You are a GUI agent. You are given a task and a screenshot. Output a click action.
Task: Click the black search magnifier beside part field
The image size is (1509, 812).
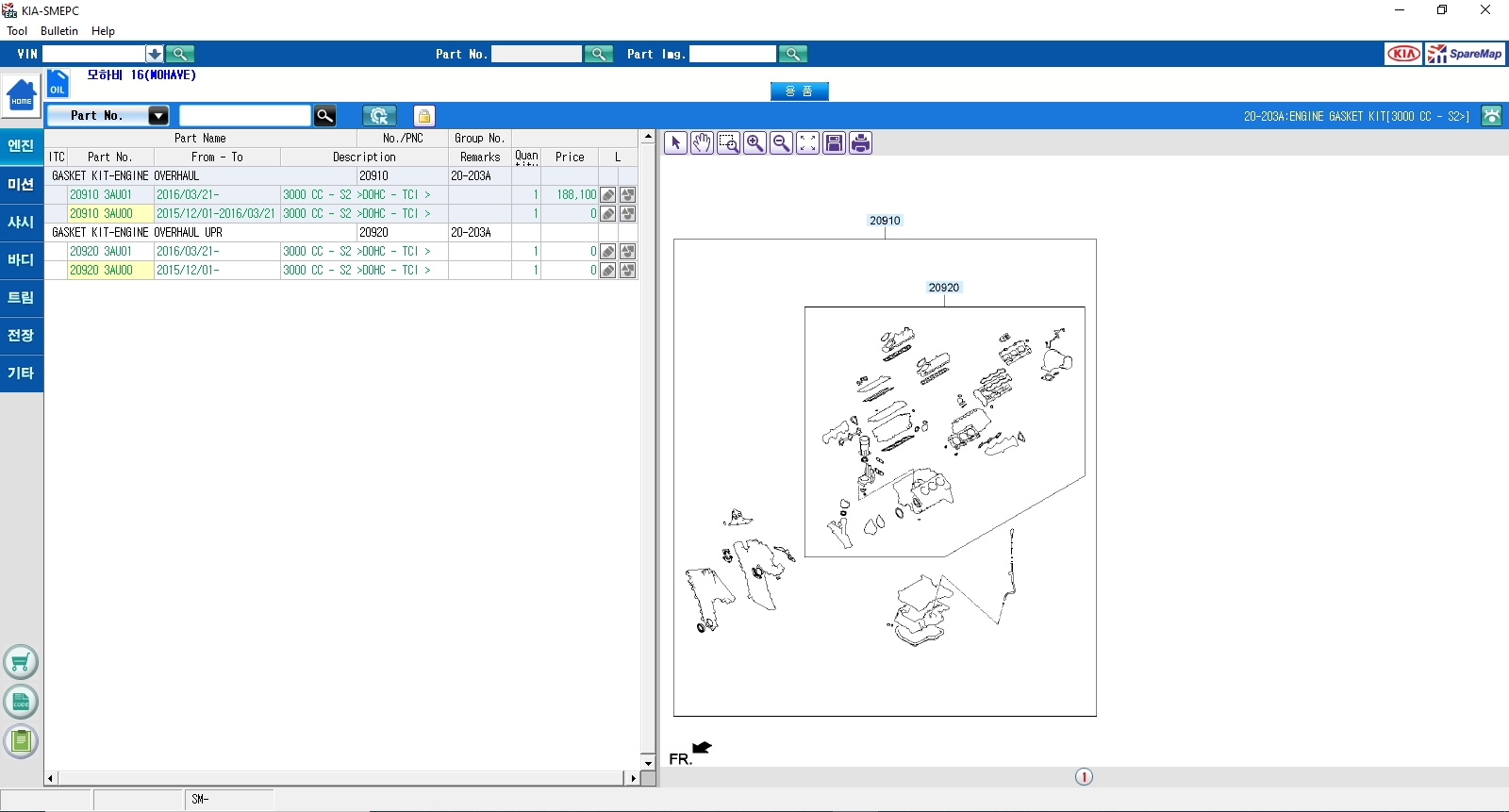point(324,116)
